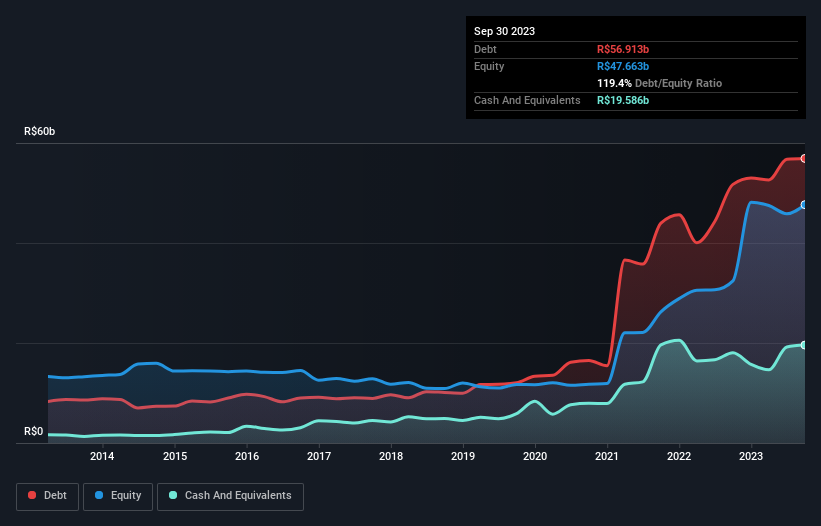Toggle the Cash And Equivalents legend button
This screenshot has width=821, height=526.
230,496
